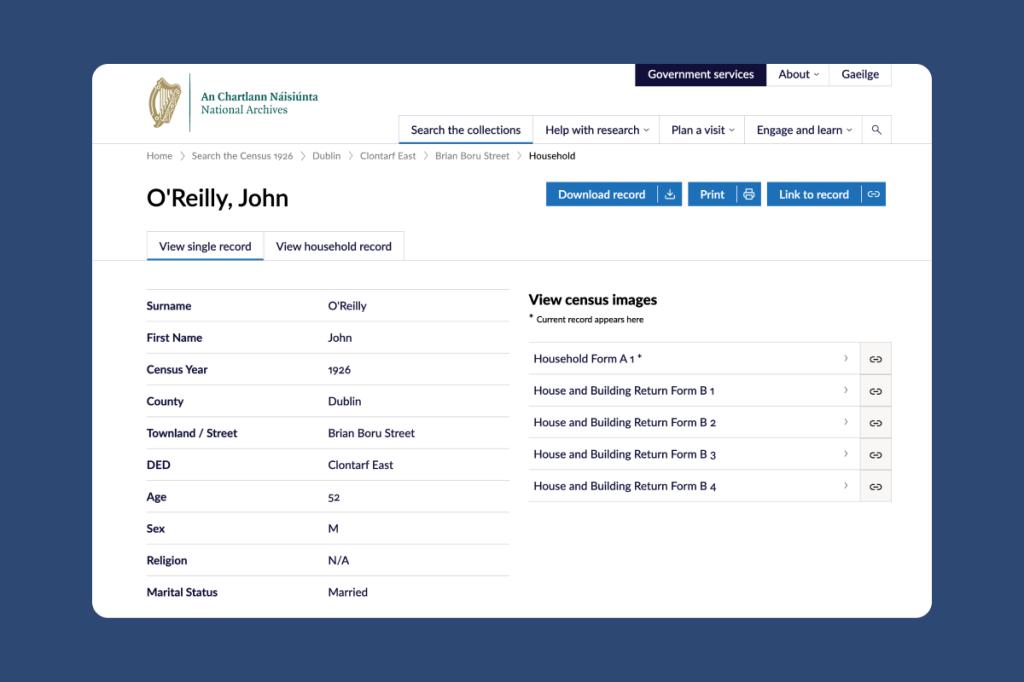This screenshot has height=682, width=1024.
Task: Select the View single record tab
Action: tap(205, 246)
